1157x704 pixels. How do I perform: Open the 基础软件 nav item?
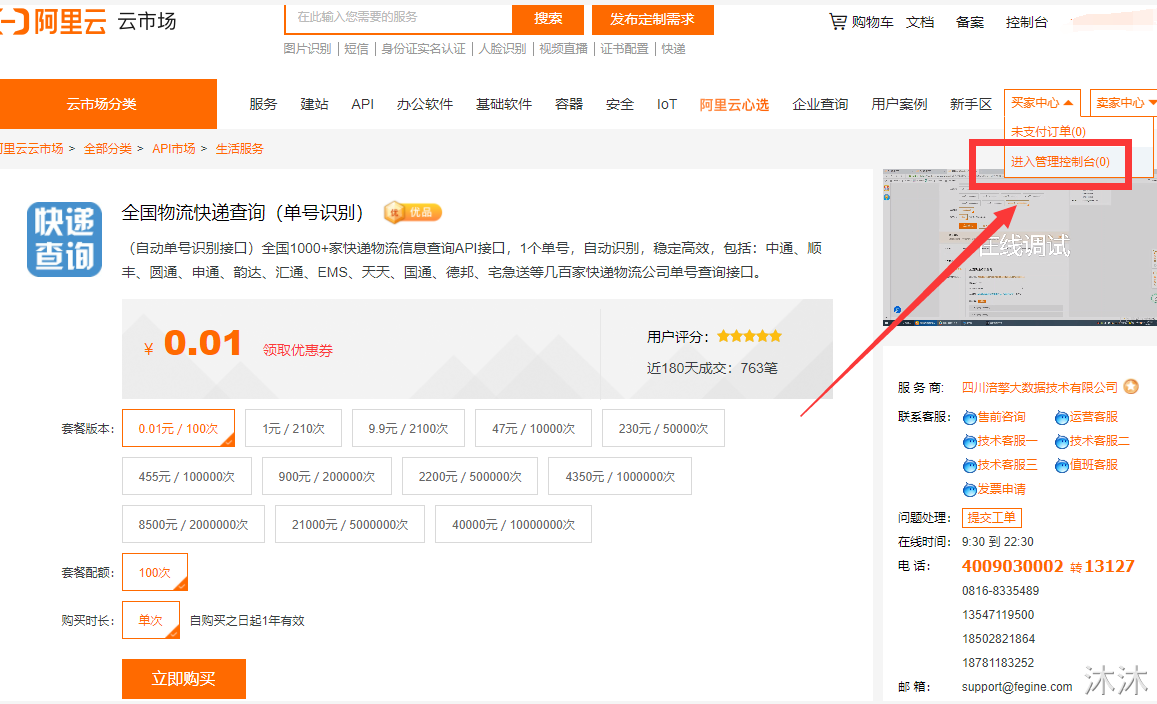tap(503, 104)
